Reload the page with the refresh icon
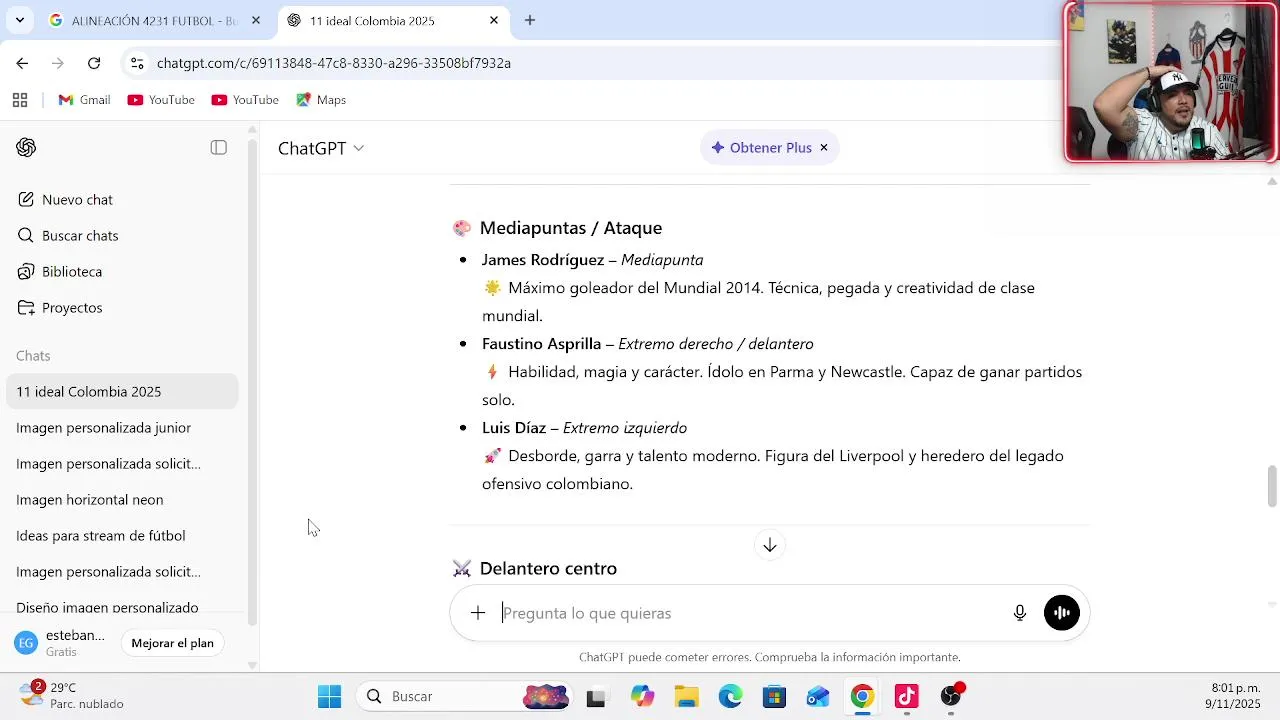1280x720 pixels. click(x=94, y=63)
